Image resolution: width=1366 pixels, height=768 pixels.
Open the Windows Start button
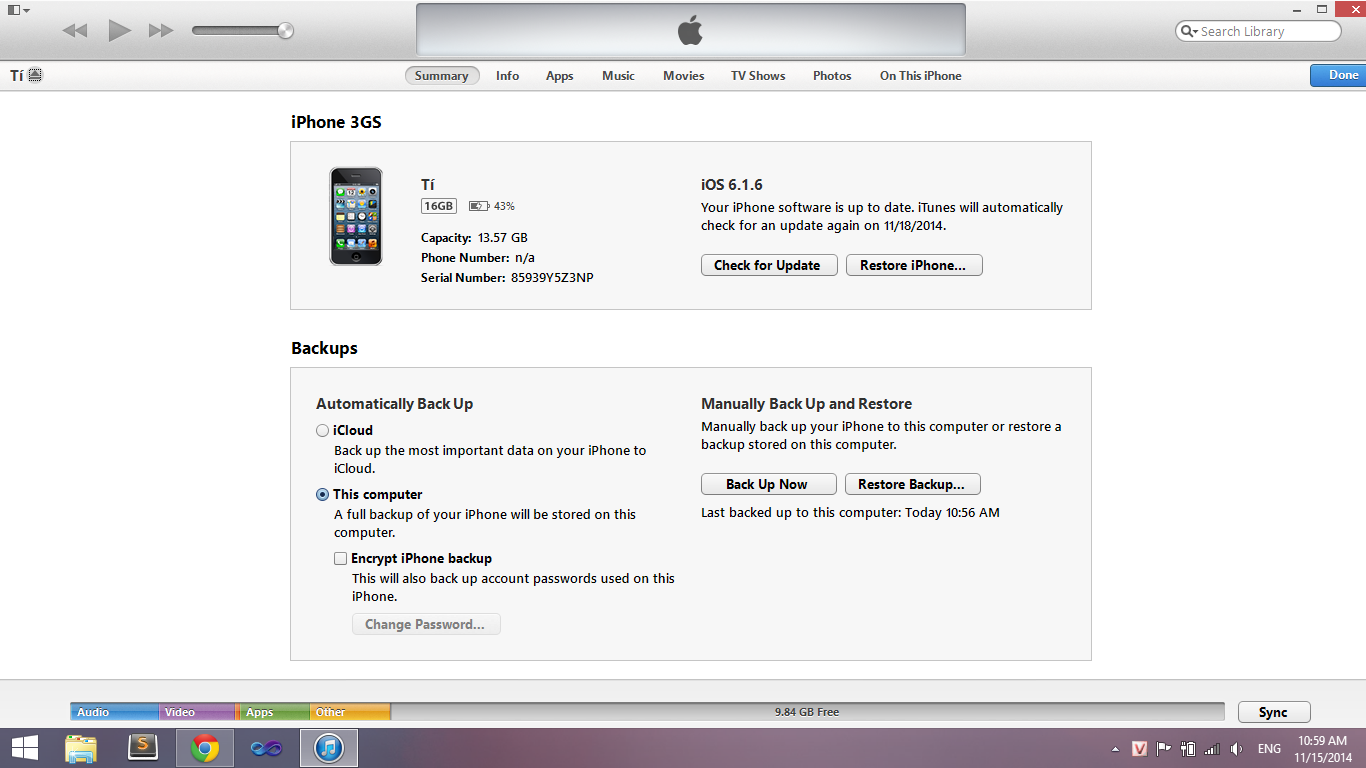[25, 748]
